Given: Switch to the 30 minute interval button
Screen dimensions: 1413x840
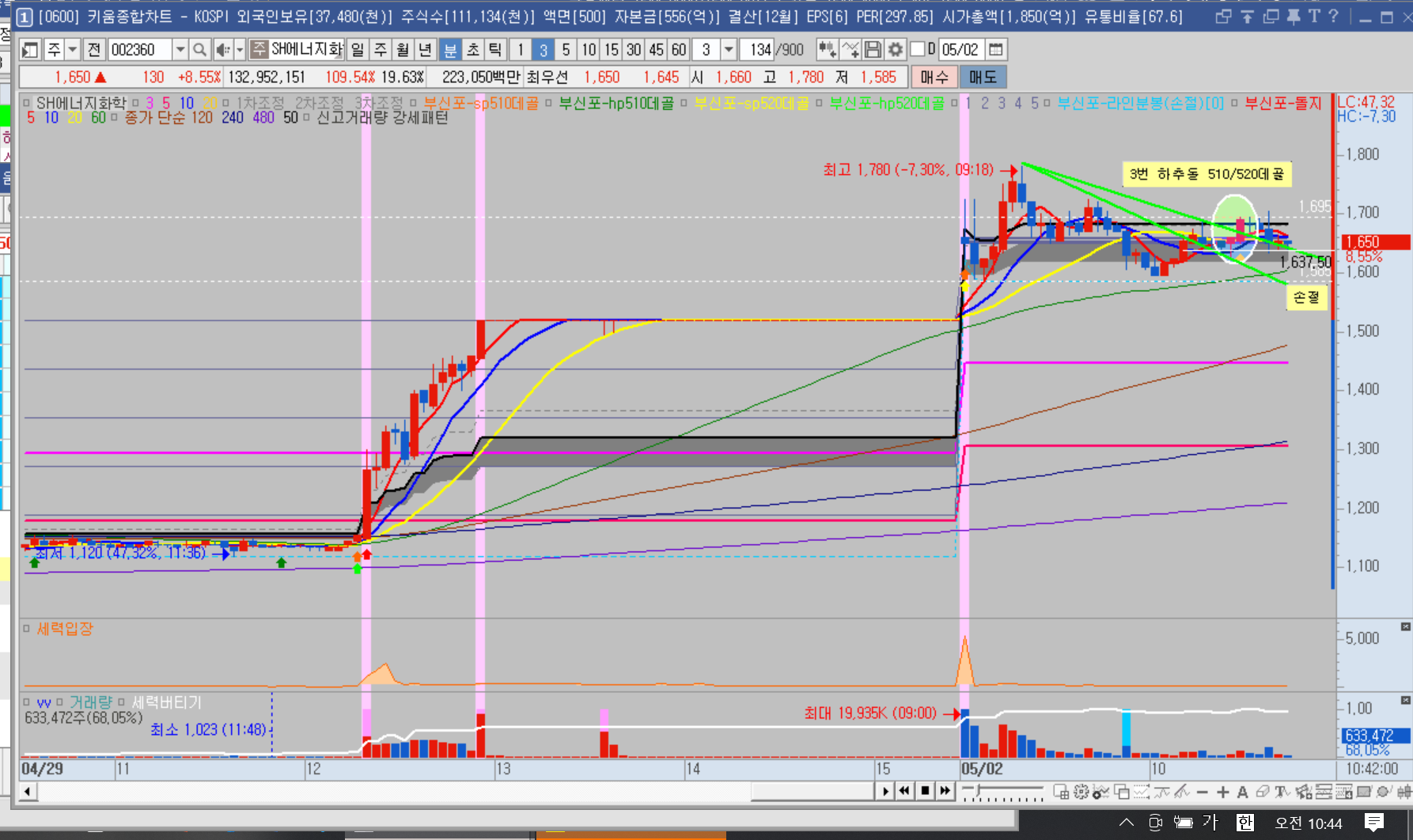Looking at the screenshot, I should [x=634, y=50].
